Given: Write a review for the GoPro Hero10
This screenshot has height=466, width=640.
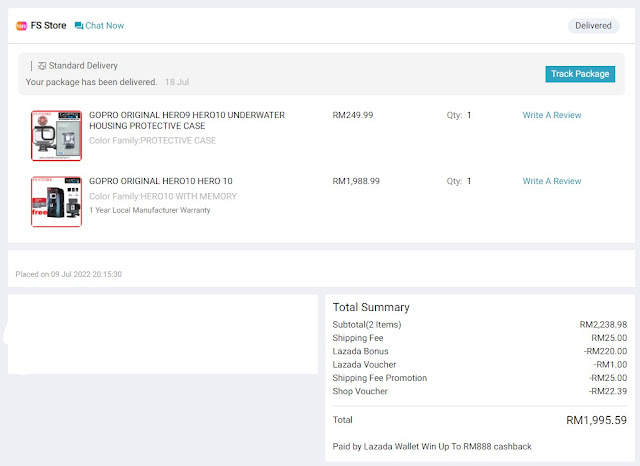Looking at the screenshot, I should click(552, 181).
